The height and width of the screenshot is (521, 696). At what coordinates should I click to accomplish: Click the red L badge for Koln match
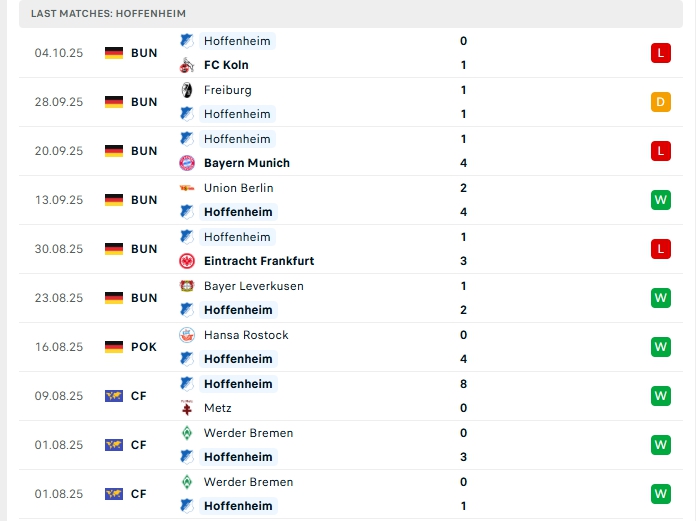tap(660, 53)
